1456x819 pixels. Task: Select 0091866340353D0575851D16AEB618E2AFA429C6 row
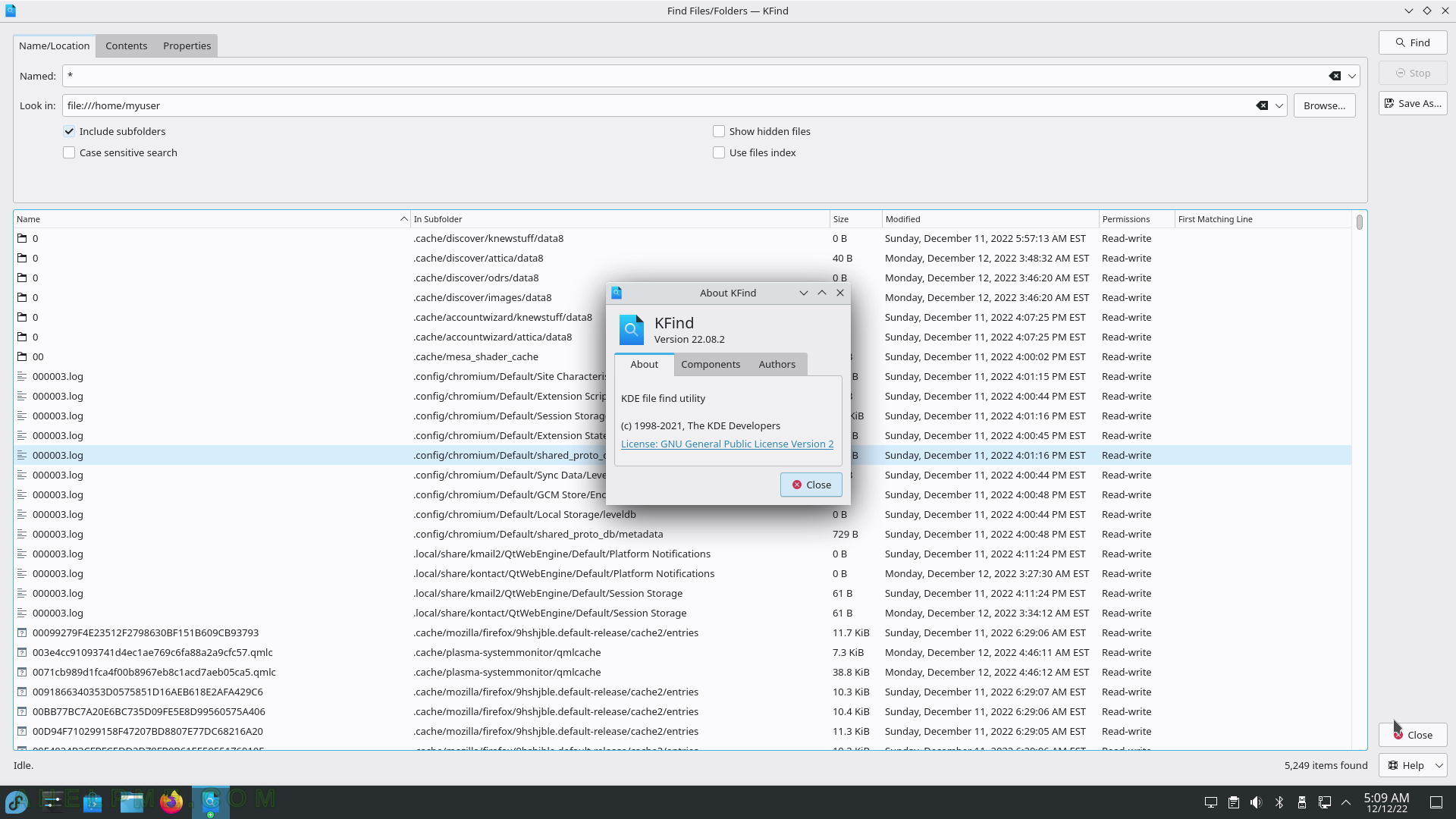(682, 692)
